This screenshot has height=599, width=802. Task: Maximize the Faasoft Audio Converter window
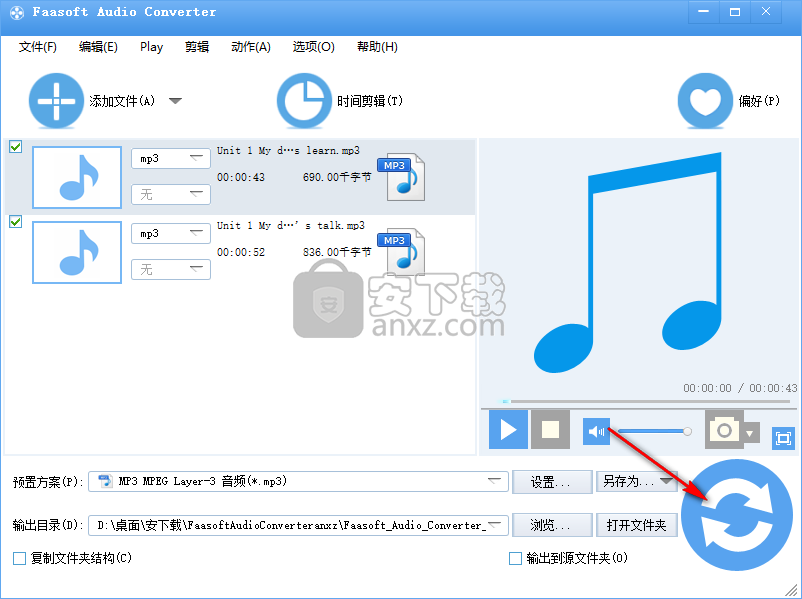coord(735,12)
